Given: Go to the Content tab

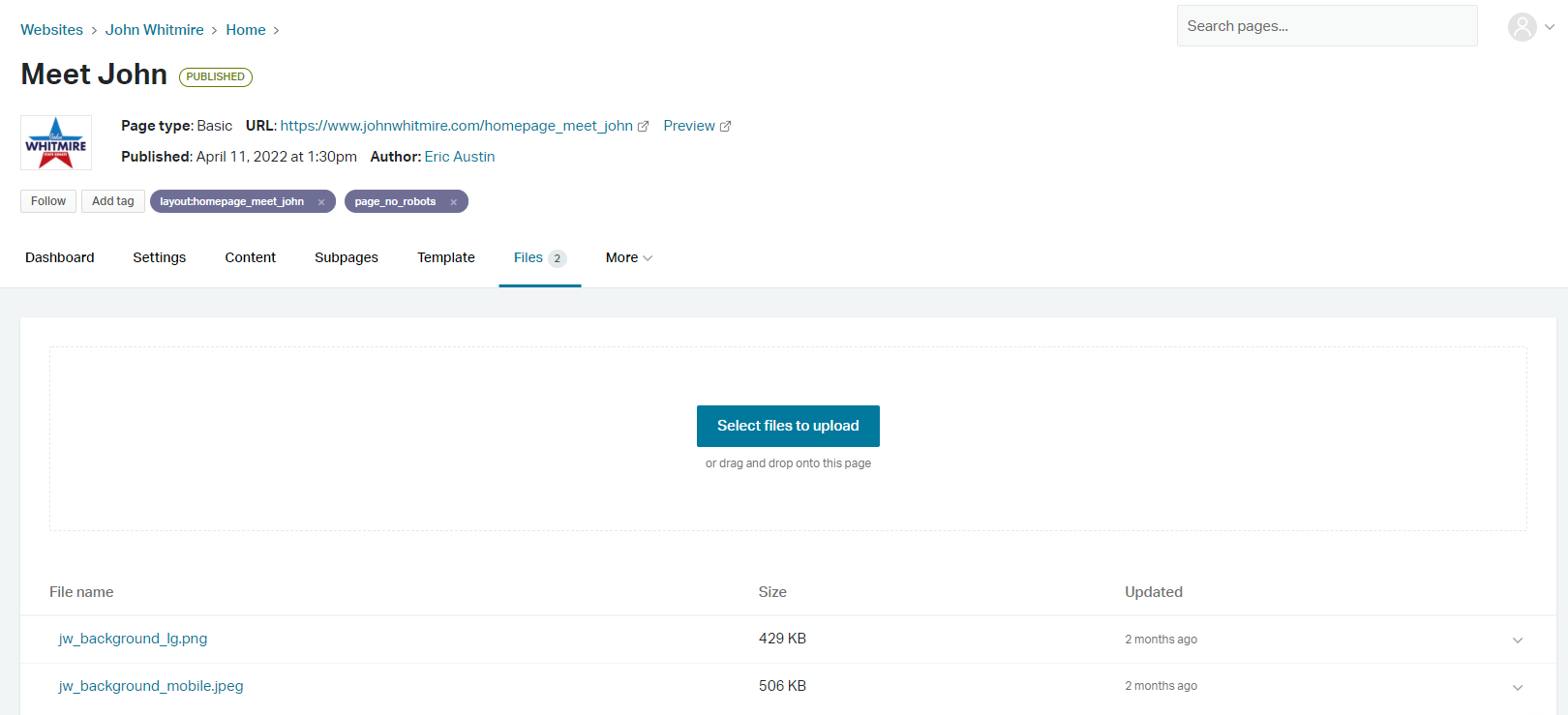Looking at the screenshot, I should [x=250, y=257].
